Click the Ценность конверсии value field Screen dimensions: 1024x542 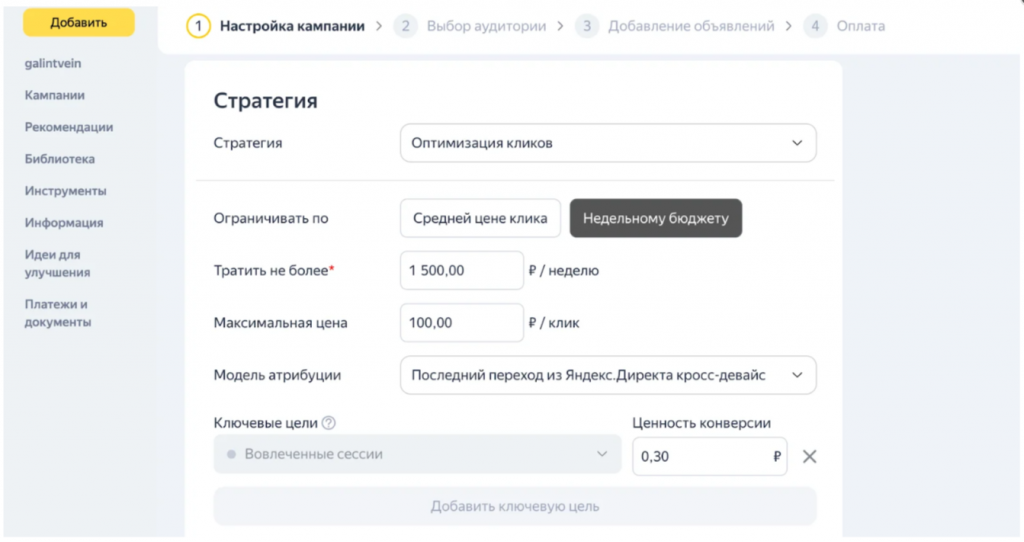(x=709, y=456)
